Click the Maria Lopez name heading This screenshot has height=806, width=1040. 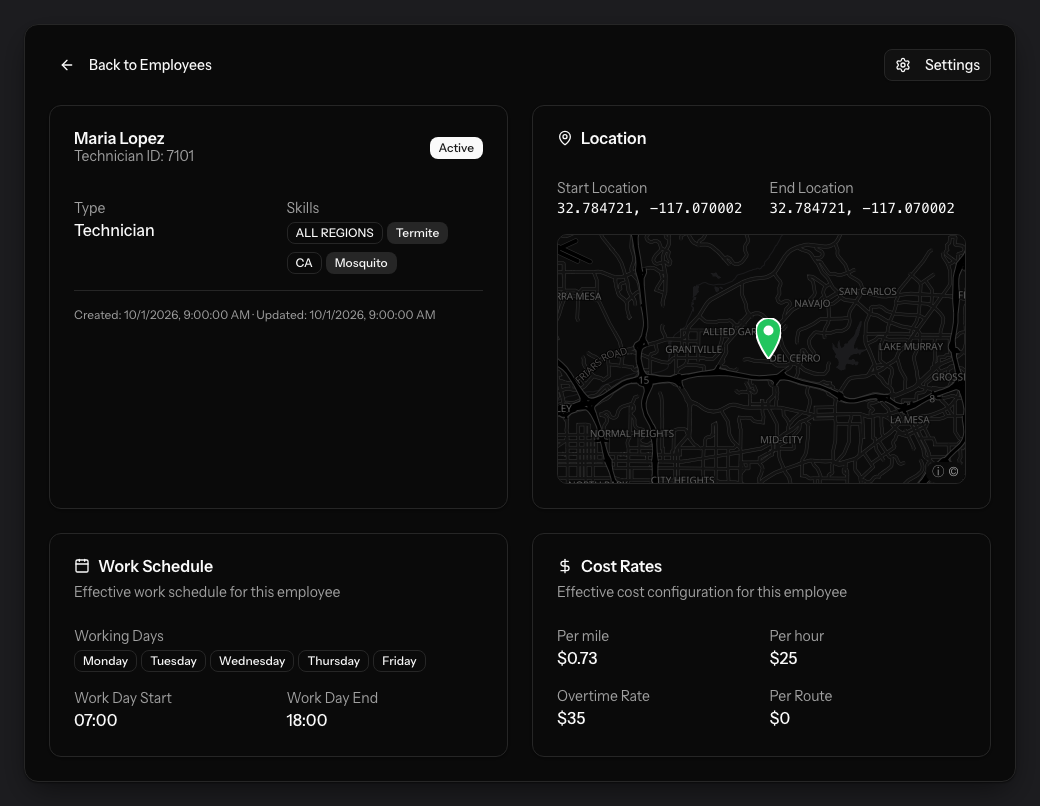point(119,138)
